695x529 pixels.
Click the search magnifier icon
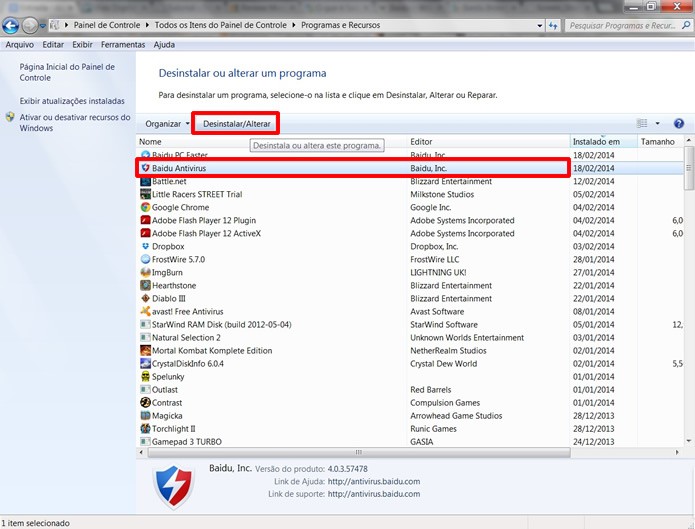(686, 25)
